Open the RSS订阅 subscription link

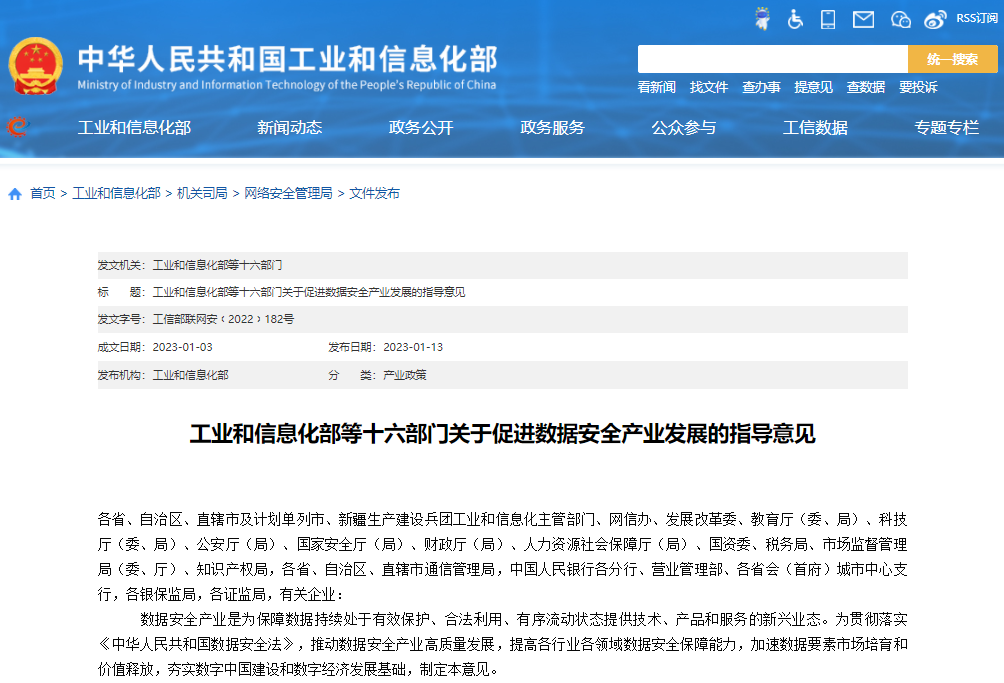pos(974,18)
